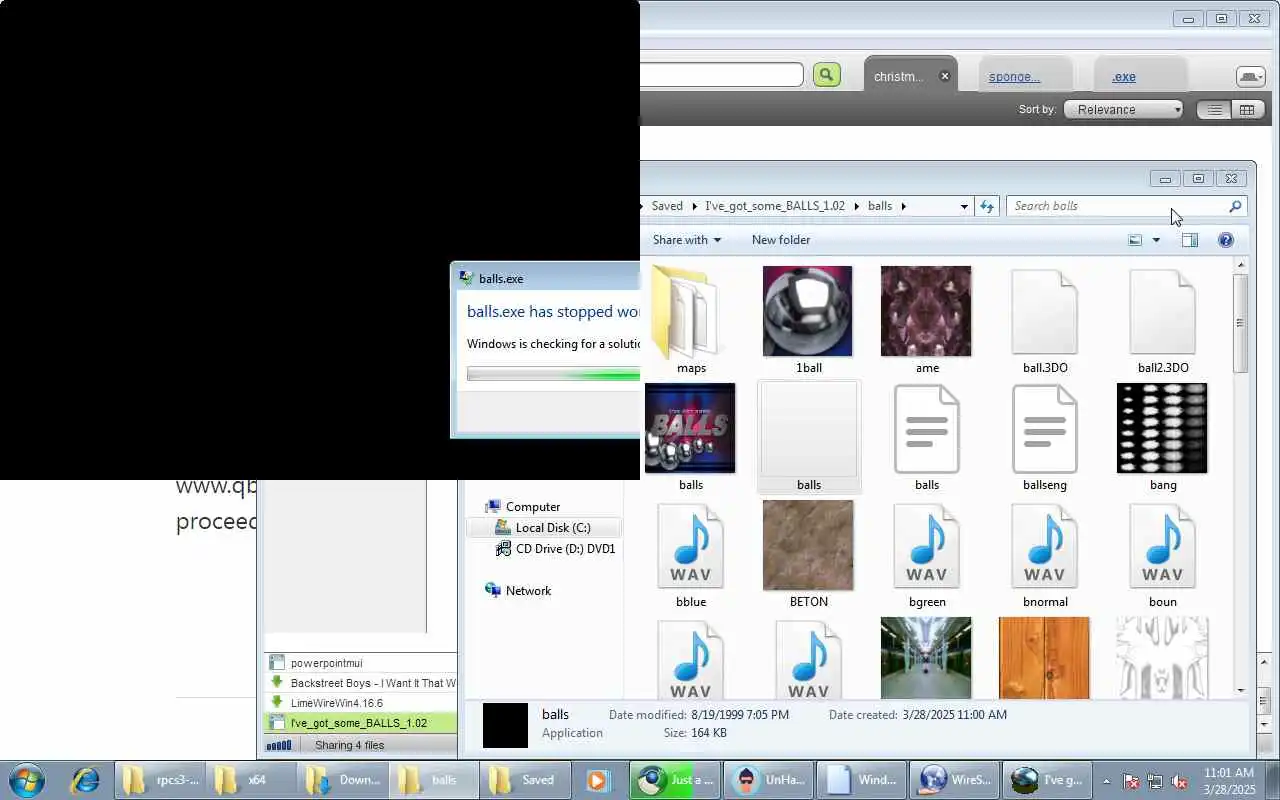This screenshot has width=1280, height=800.
Task: Switch to WireS... taskbar window
Action: tap(955, 780)
